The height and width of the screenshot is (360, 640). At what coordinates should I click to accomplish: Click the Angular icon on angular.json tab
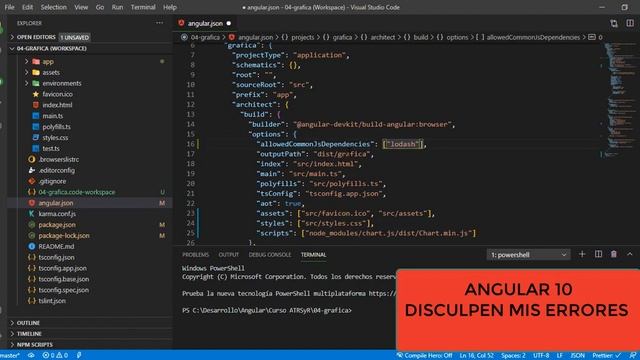coord(181,23)
